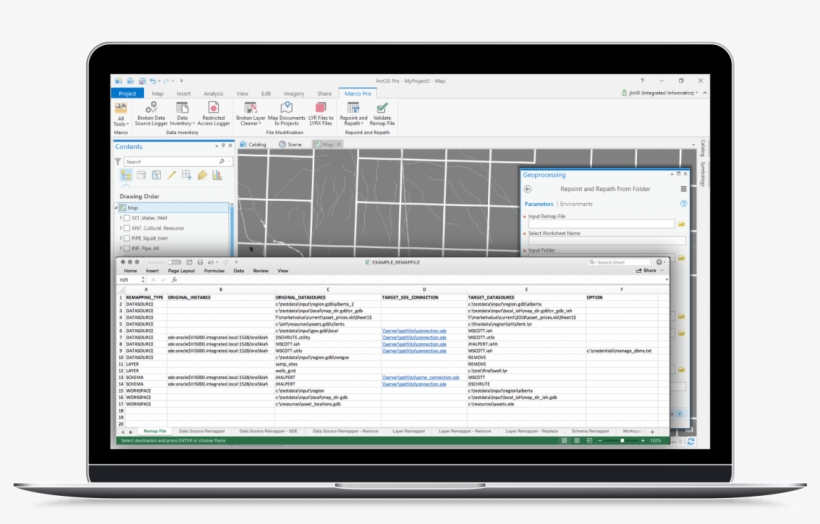The height and width of the screenshot is (524, 820).
Task: Collapse the Map node in Contents
Action: click(116, 208)
